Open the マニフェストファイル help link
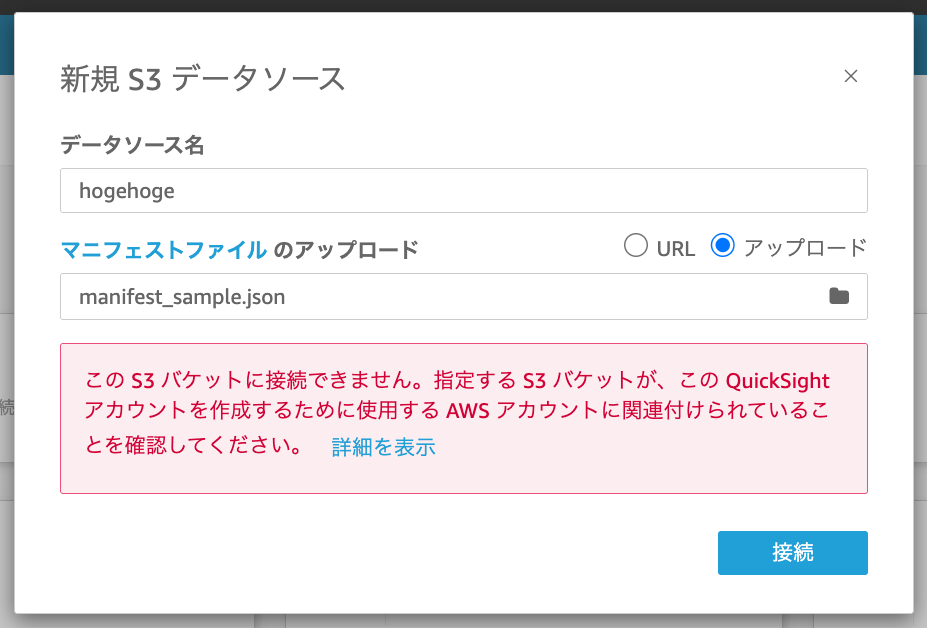 tap(164, 250)
